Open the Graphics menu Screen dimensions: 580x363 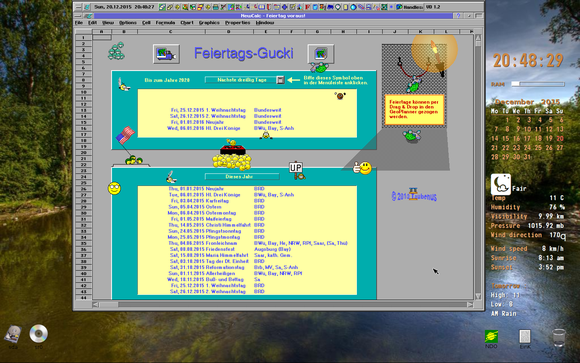click(209, 23)
